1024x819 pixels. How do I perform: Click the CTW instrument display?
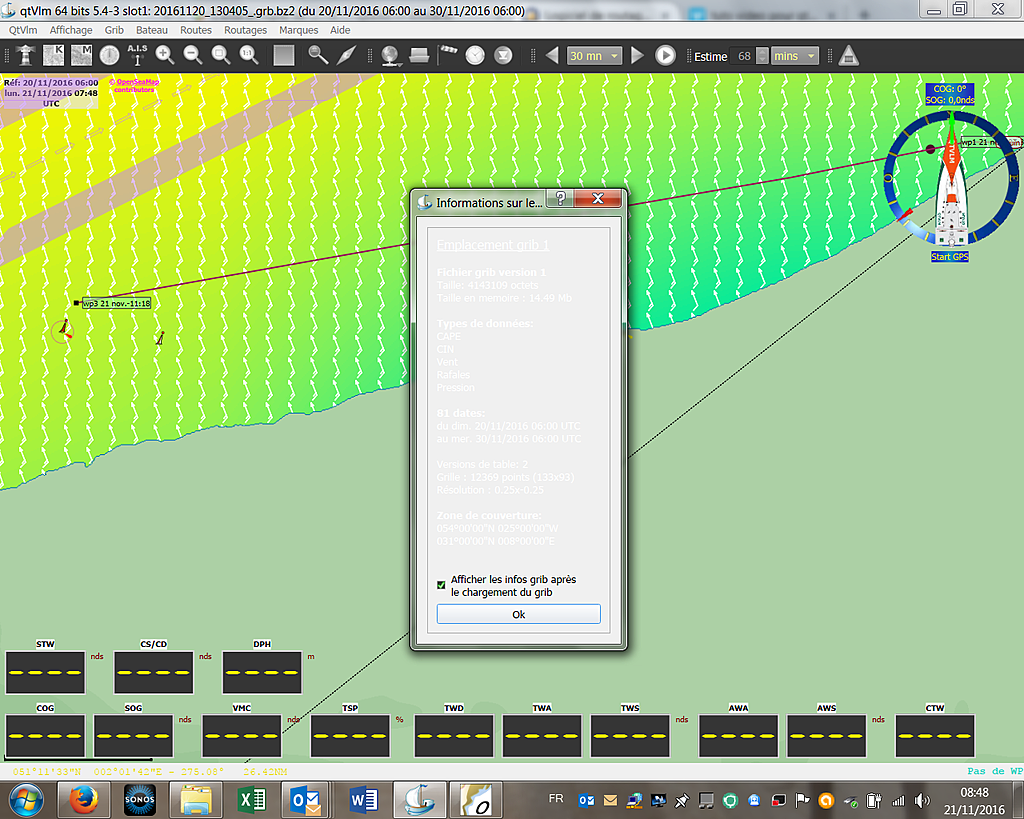click(x=935, y=736)
